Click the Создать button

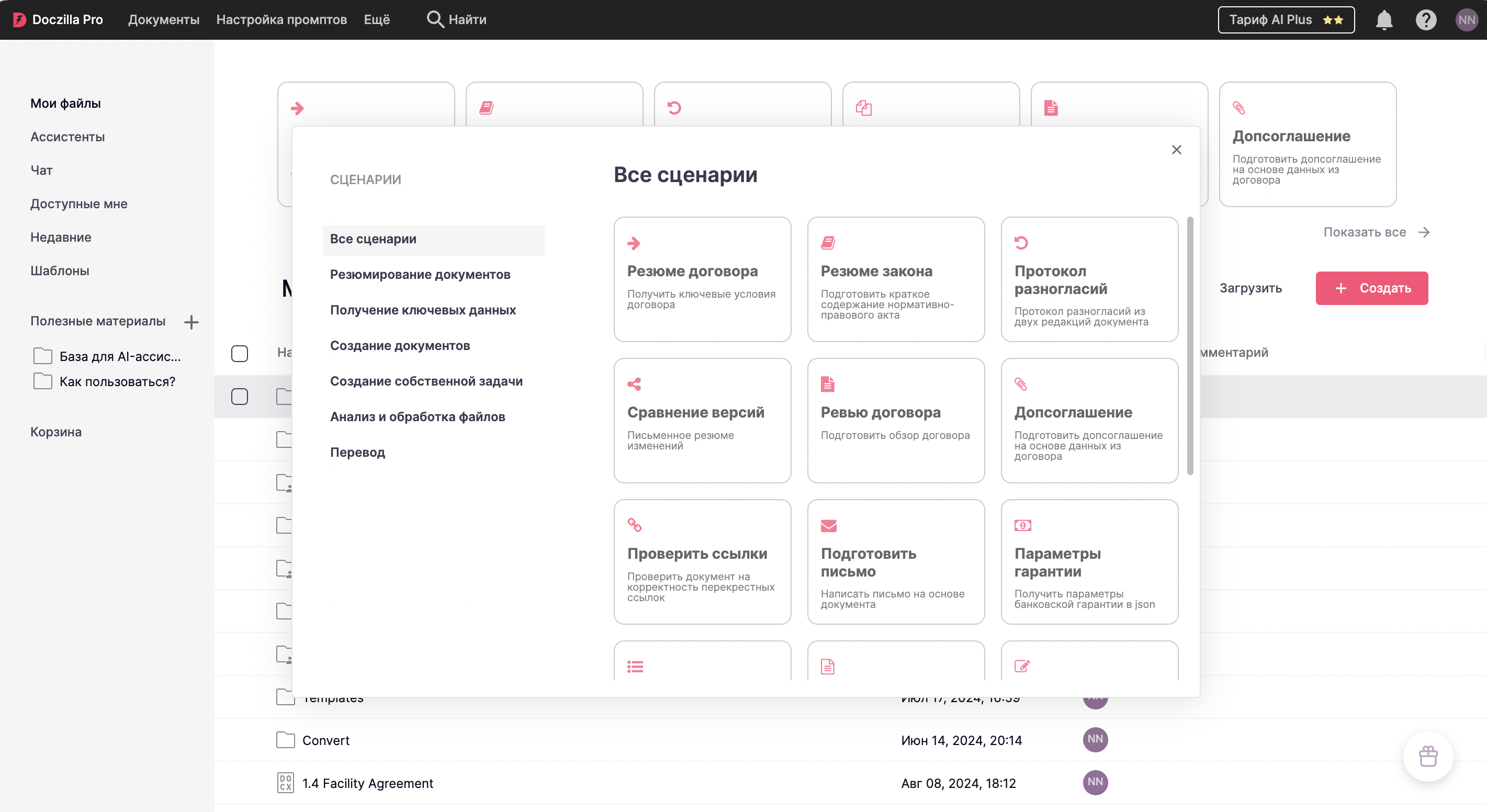click(1371, 288)
